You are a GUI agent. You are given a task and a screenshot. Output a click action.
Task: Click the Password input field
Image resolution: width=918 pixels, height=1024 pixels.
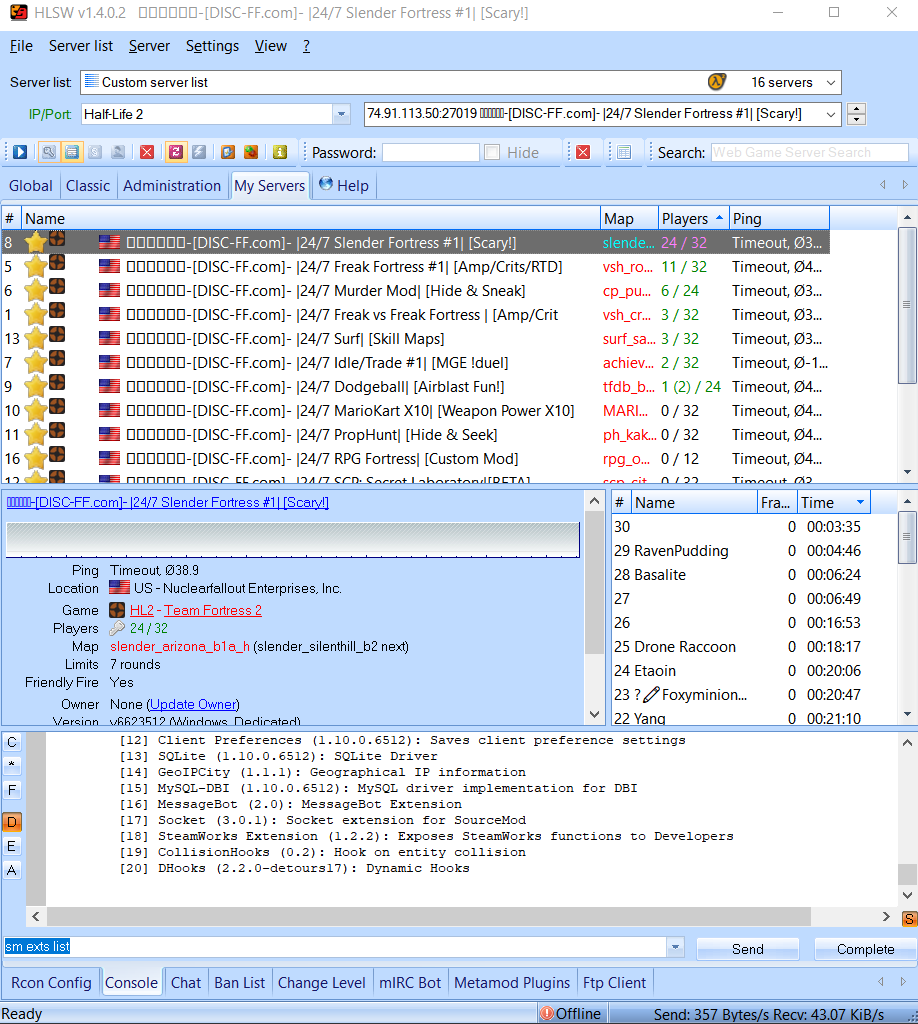pos(431,152)
